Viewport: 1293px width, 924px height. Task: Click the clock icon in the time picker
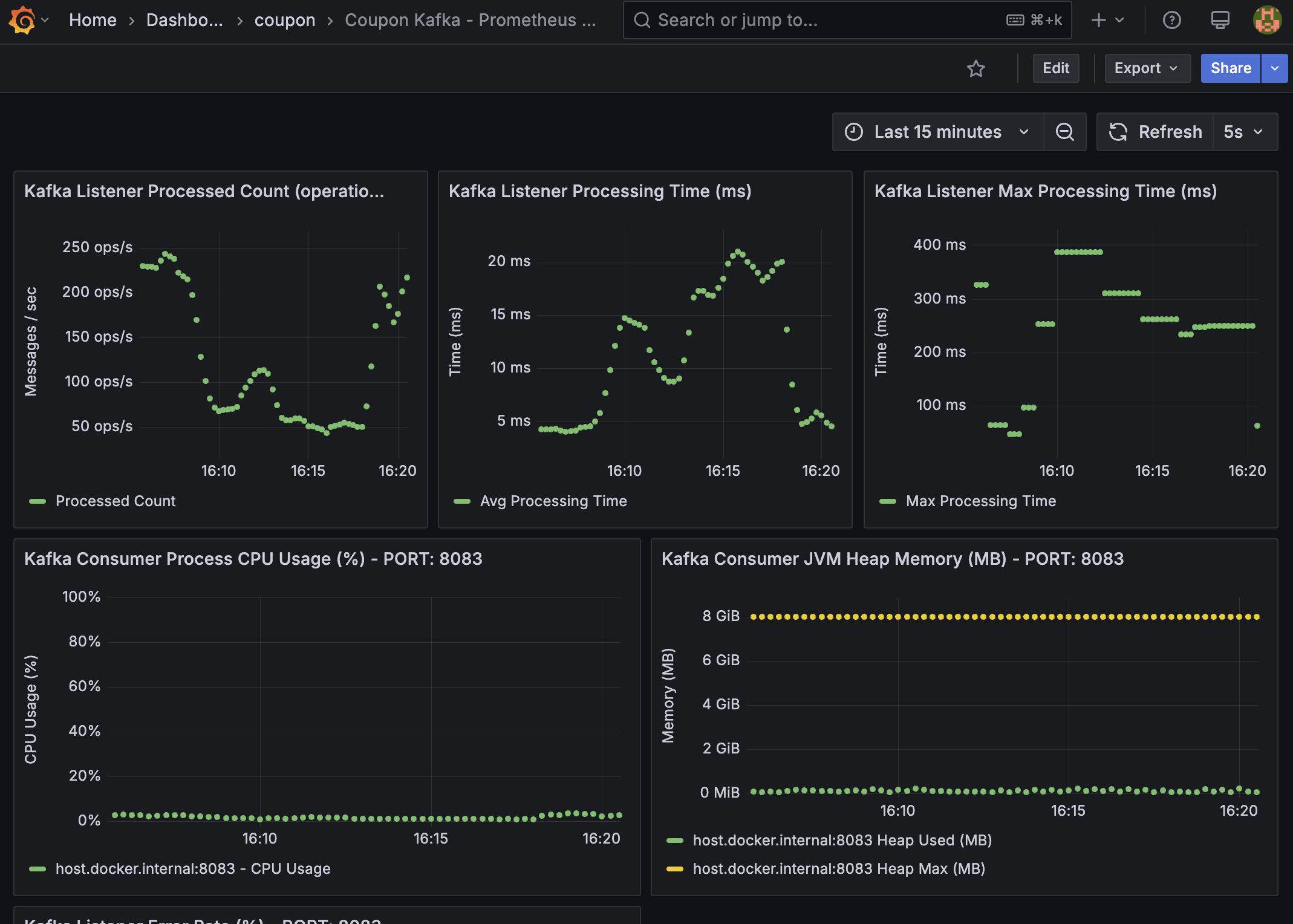coord(854,132)
